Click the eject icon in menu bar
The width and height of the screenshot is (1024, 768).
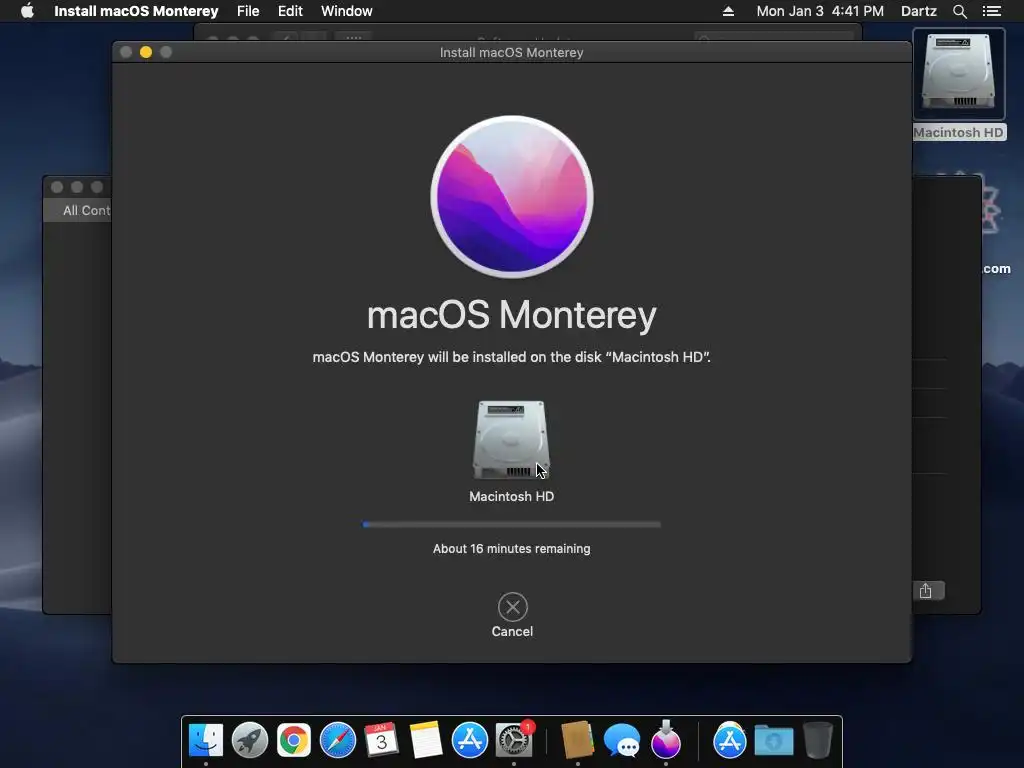[x=728, y=11]
